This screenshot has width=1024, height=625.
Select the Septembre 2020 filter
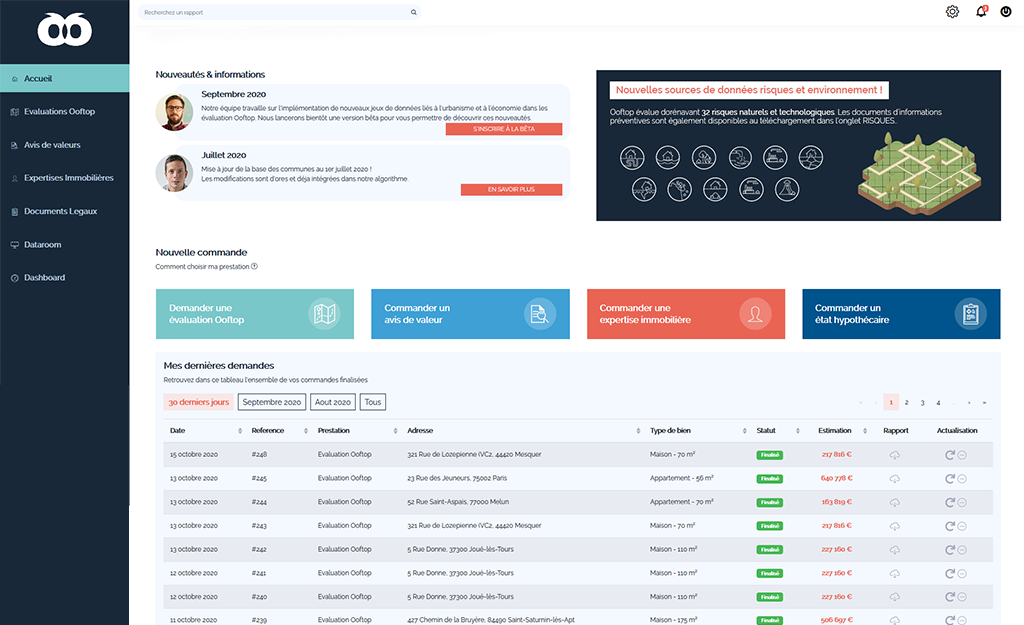coord(272,402)
